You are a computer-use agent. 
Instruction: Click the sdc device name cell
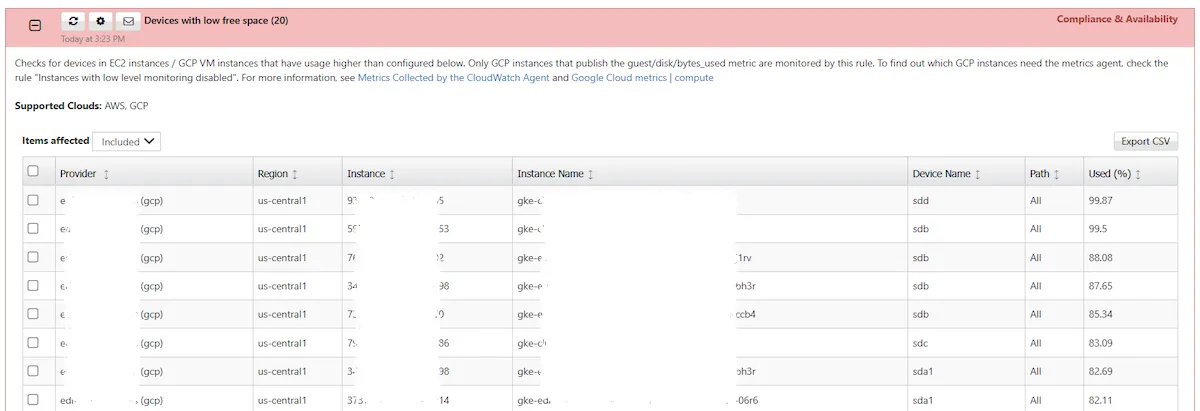click(921, 343)
